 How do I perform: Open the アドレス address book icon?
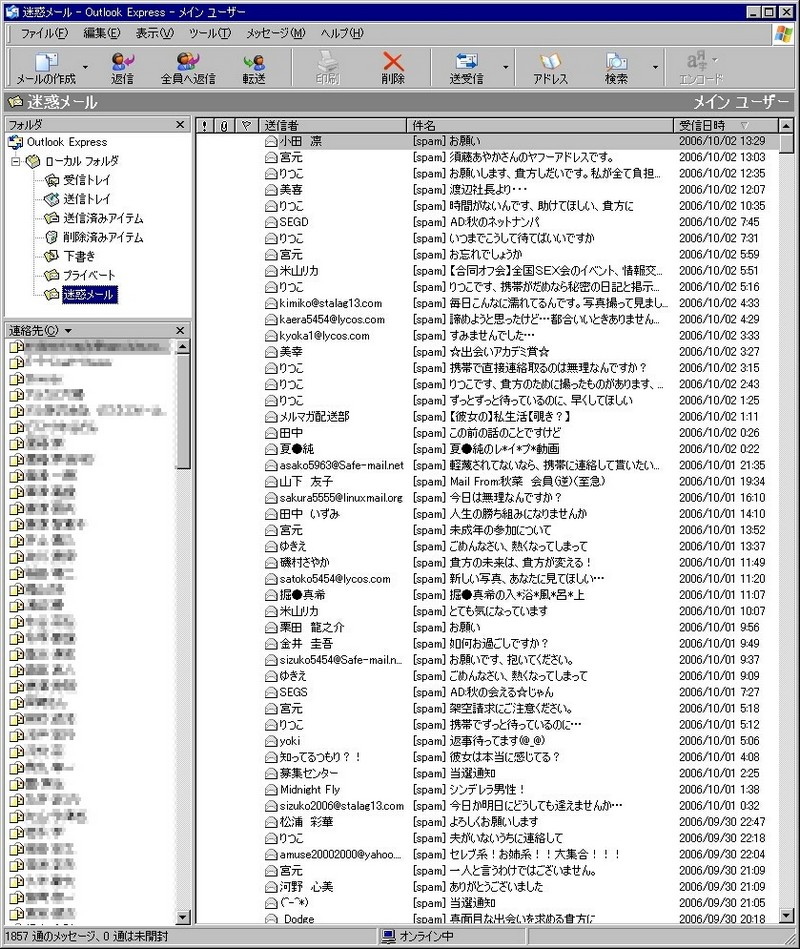[x=550, y=62]
